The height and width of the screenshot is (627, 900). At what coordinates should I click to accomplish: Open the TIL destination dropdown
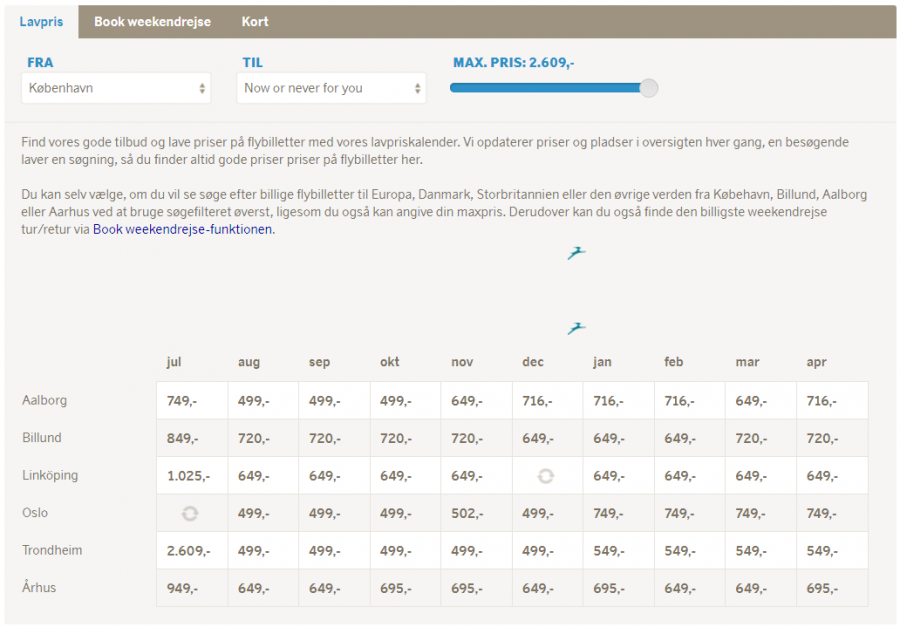(331, 88)
